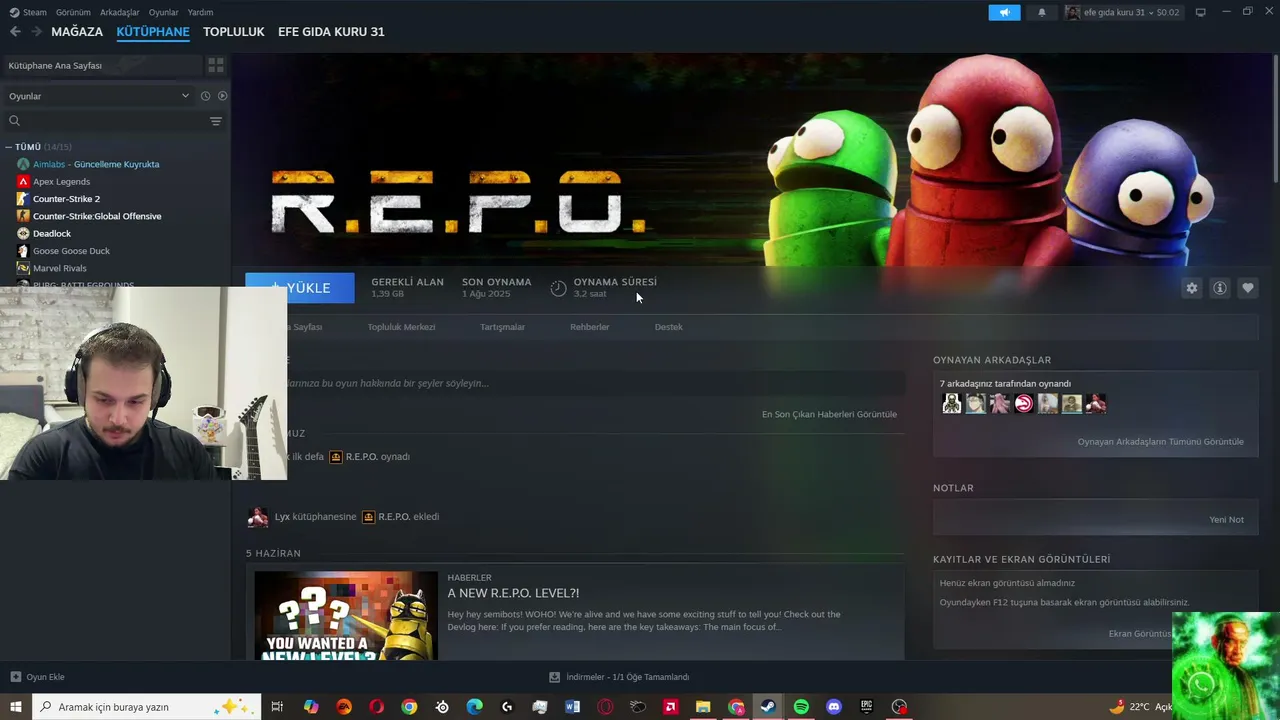Open the Topluluk Merkezi game tab

click(x=401, y=327)
